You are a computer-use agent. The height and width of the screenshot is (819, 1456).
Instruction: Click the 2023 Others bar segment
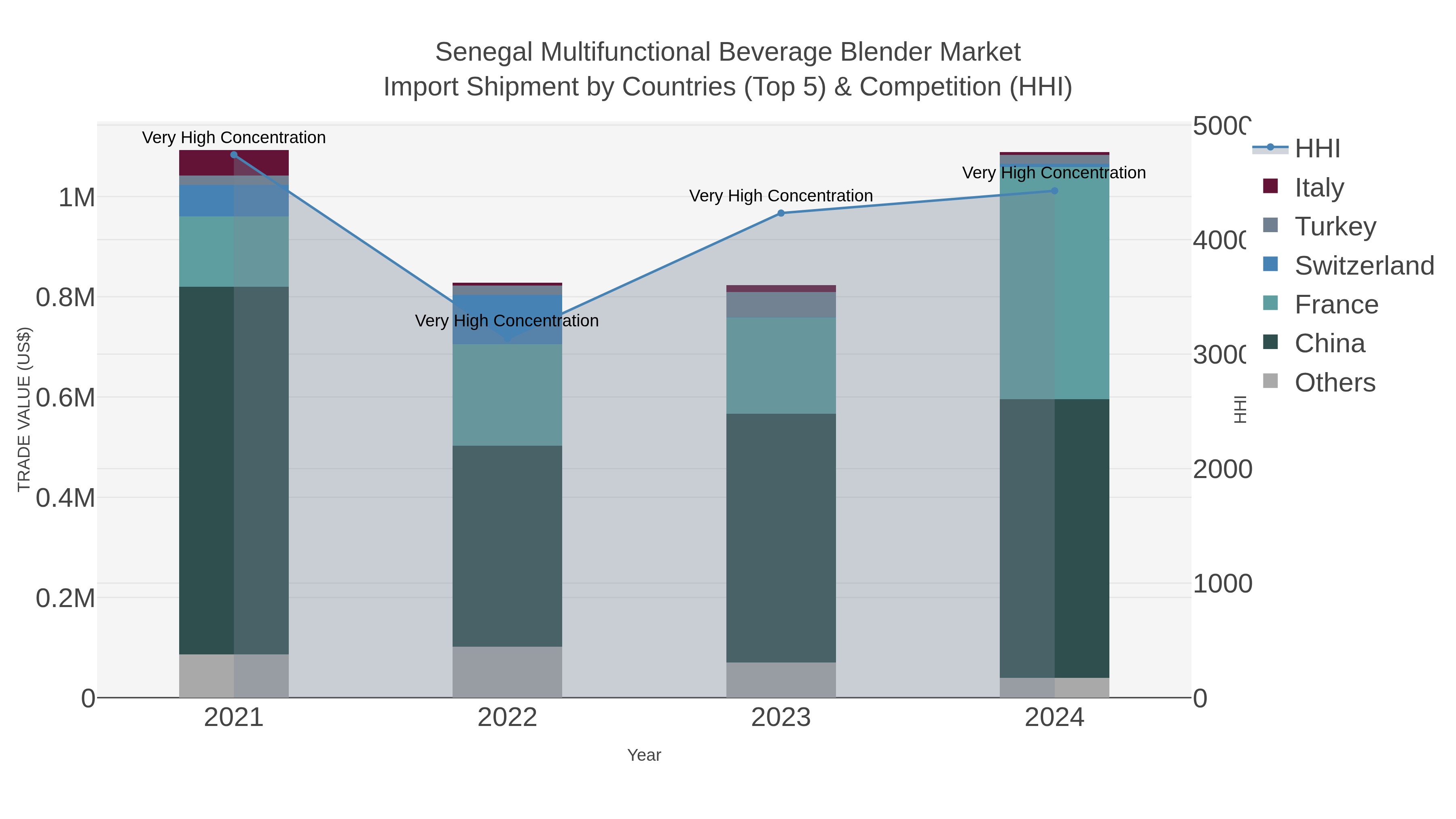pyautogui.click(x=781, y=680)
